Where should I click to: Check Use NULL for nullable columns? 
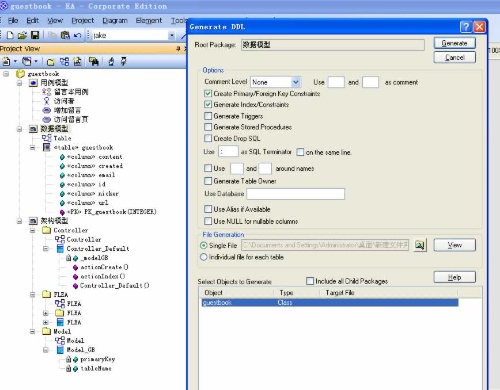tap(208, 221)
